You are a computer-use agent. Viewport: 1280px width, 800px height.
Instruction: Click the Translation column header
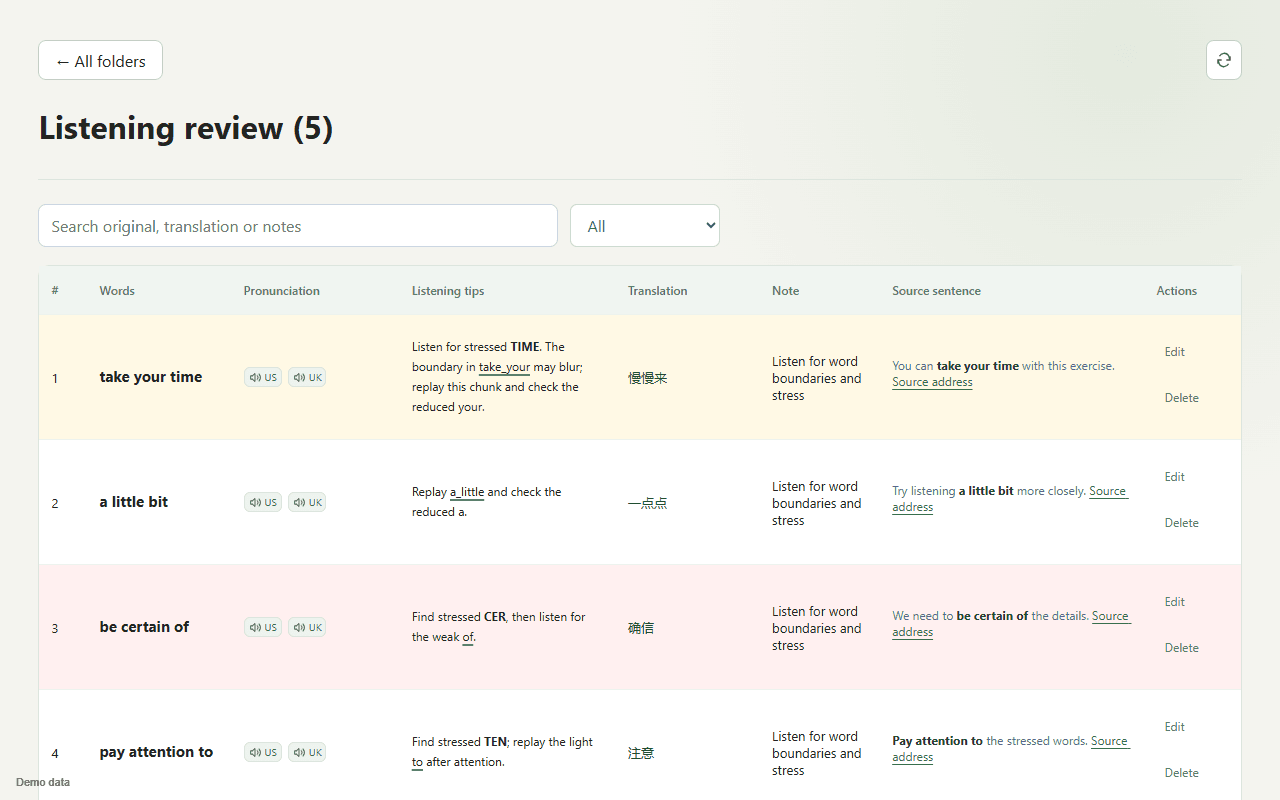click(657, 291)
